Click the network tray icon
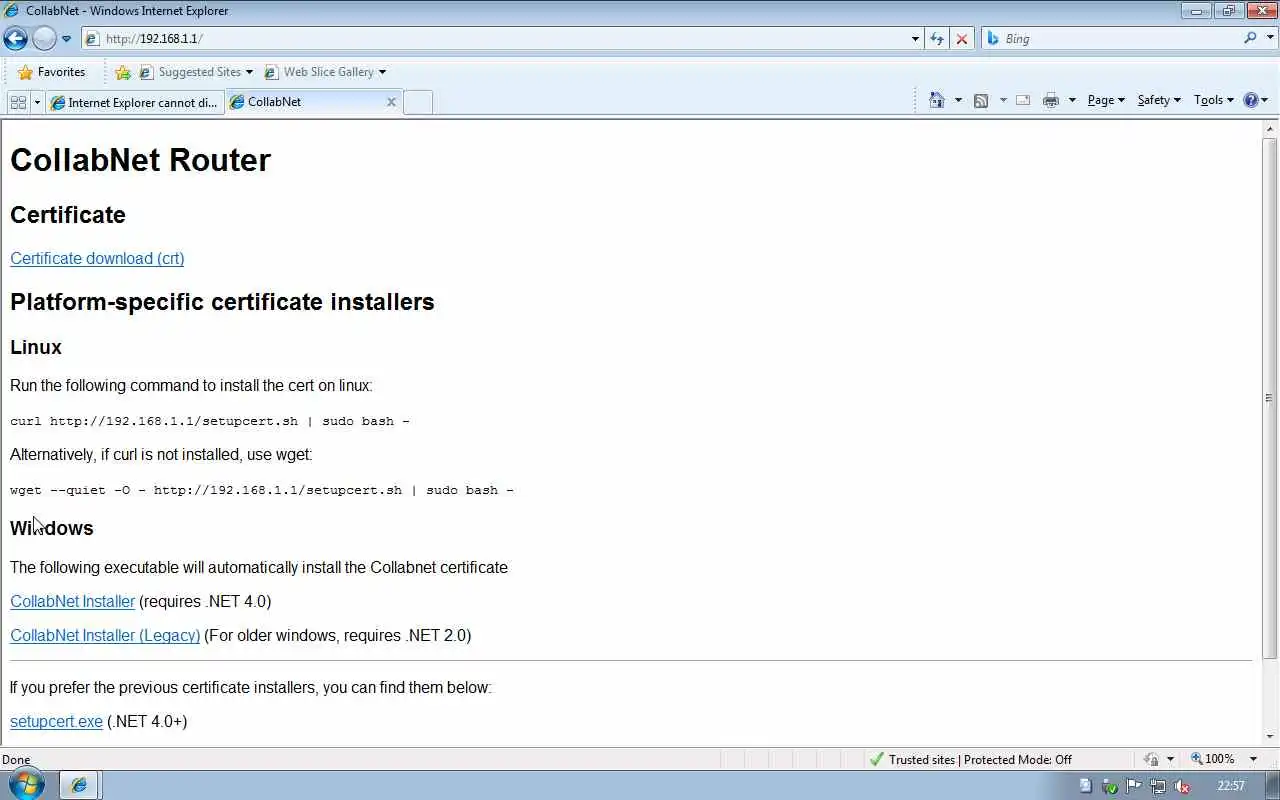 1158,786
